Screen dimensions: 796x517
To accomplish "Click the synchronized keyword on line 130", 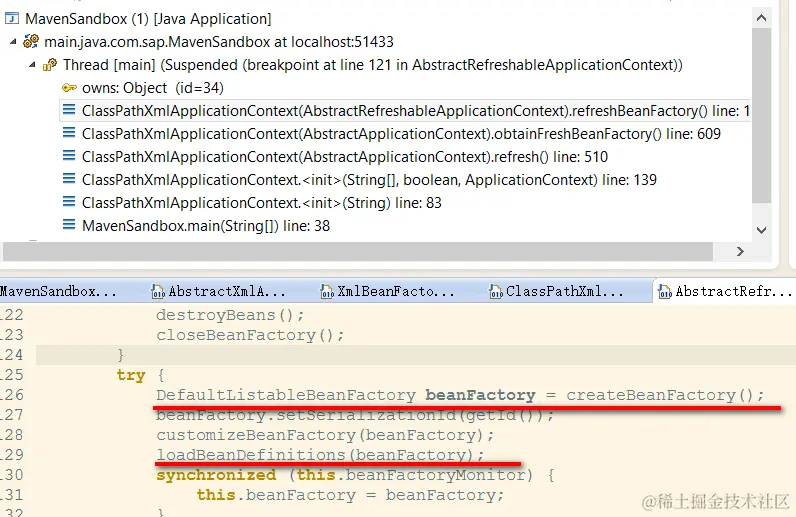I will click(x=216, y=475).
